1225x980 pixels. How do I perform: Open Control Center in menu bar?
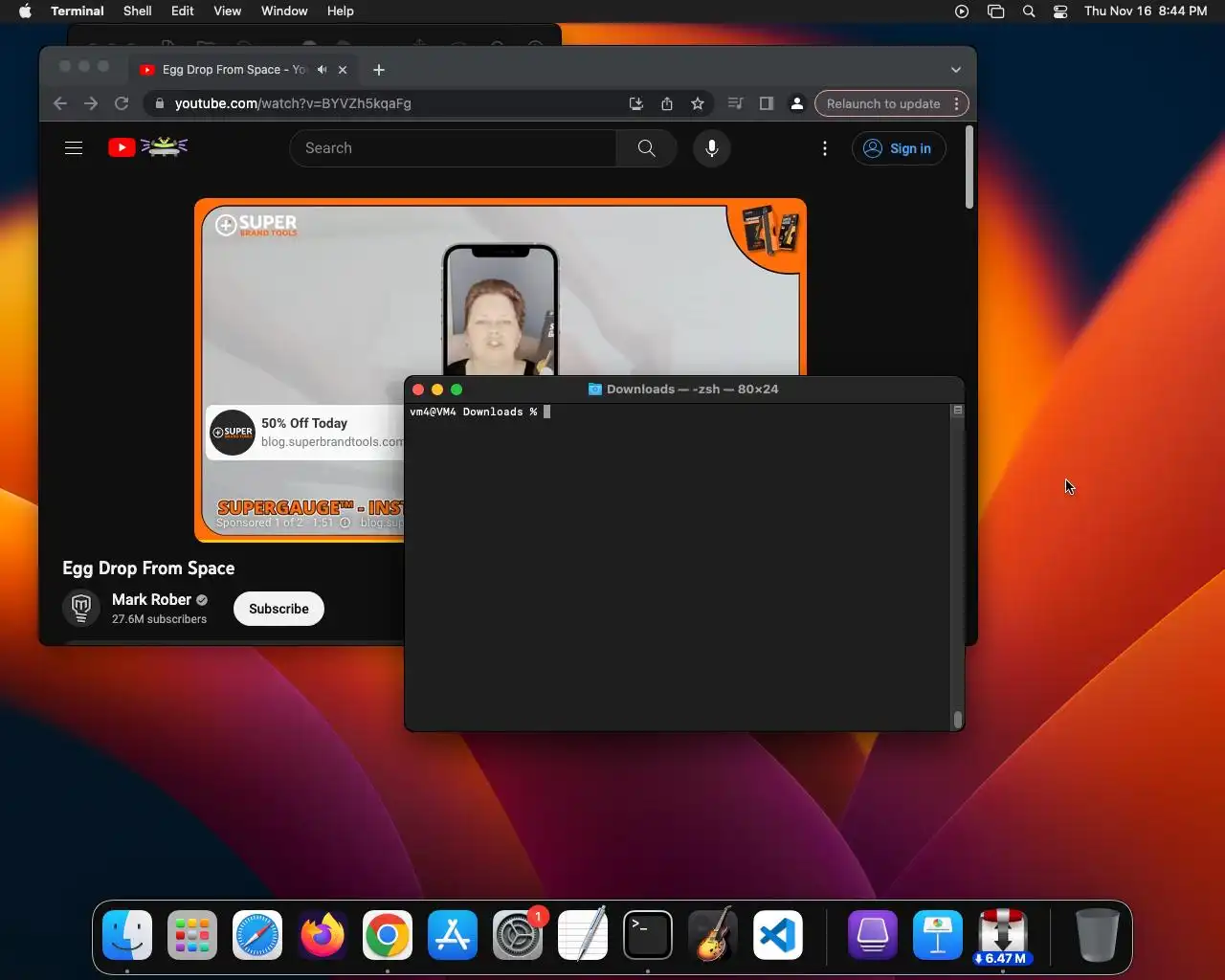[x=1060, y=11]
